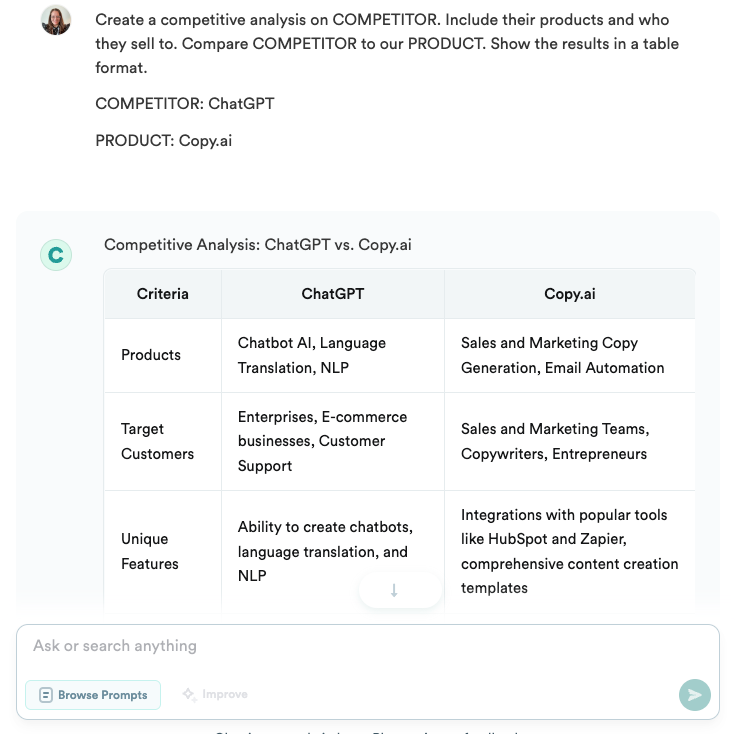Open Browse Prompts

[x=93, y=695]
